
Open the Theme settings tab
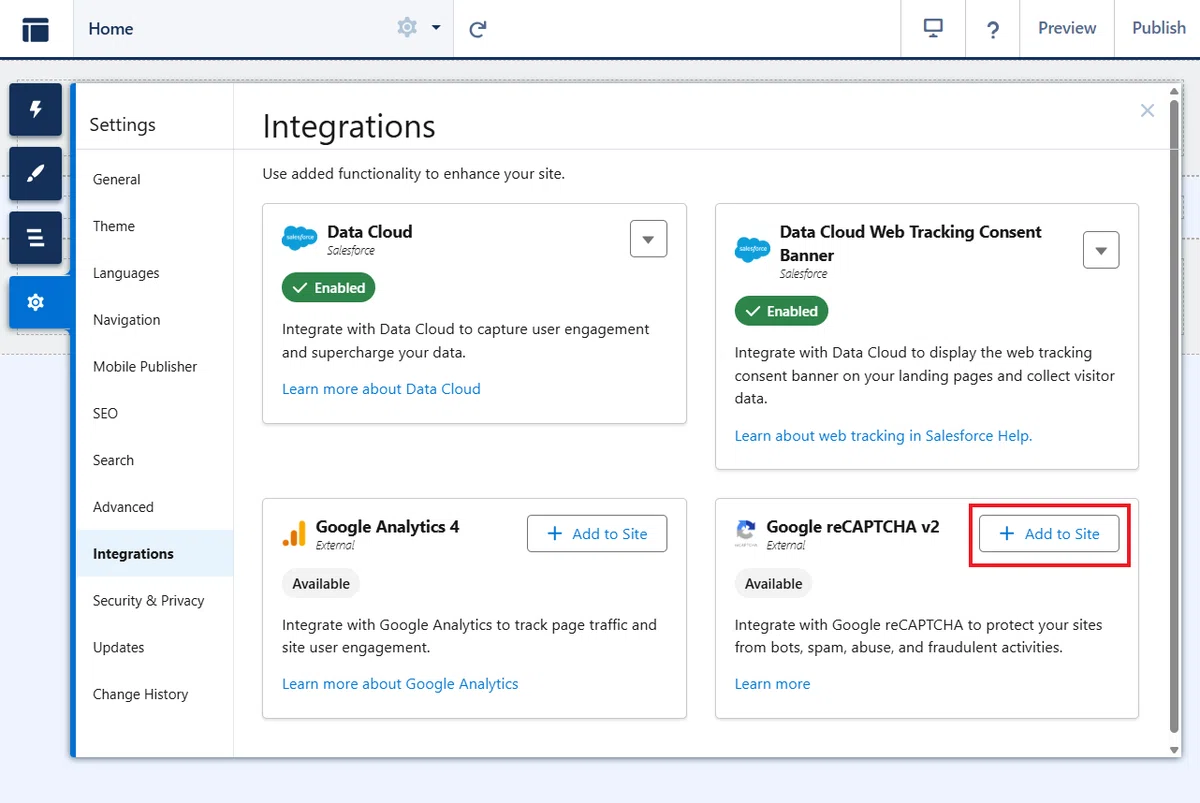point(155,227)
